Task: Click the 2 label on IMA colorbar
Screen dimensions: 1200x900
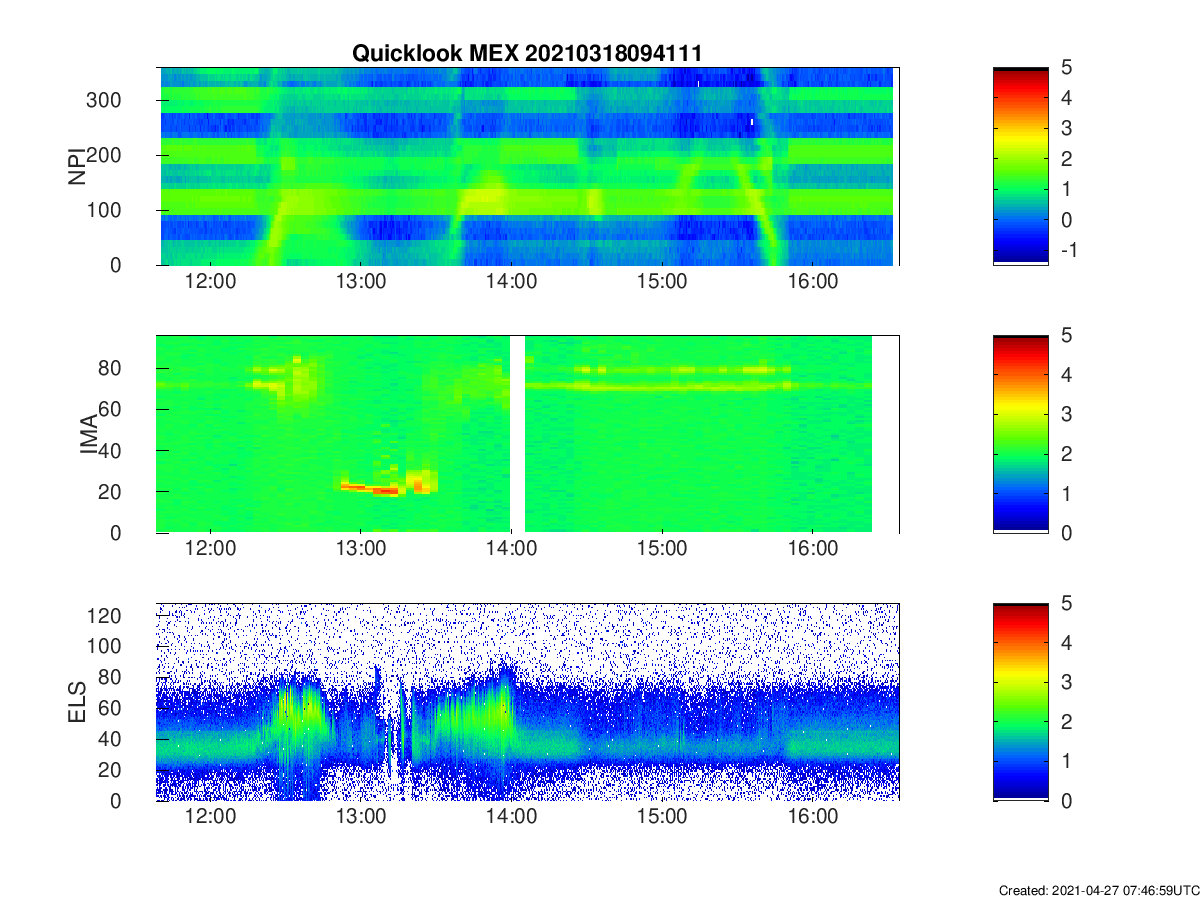Action: [1066, 454]
